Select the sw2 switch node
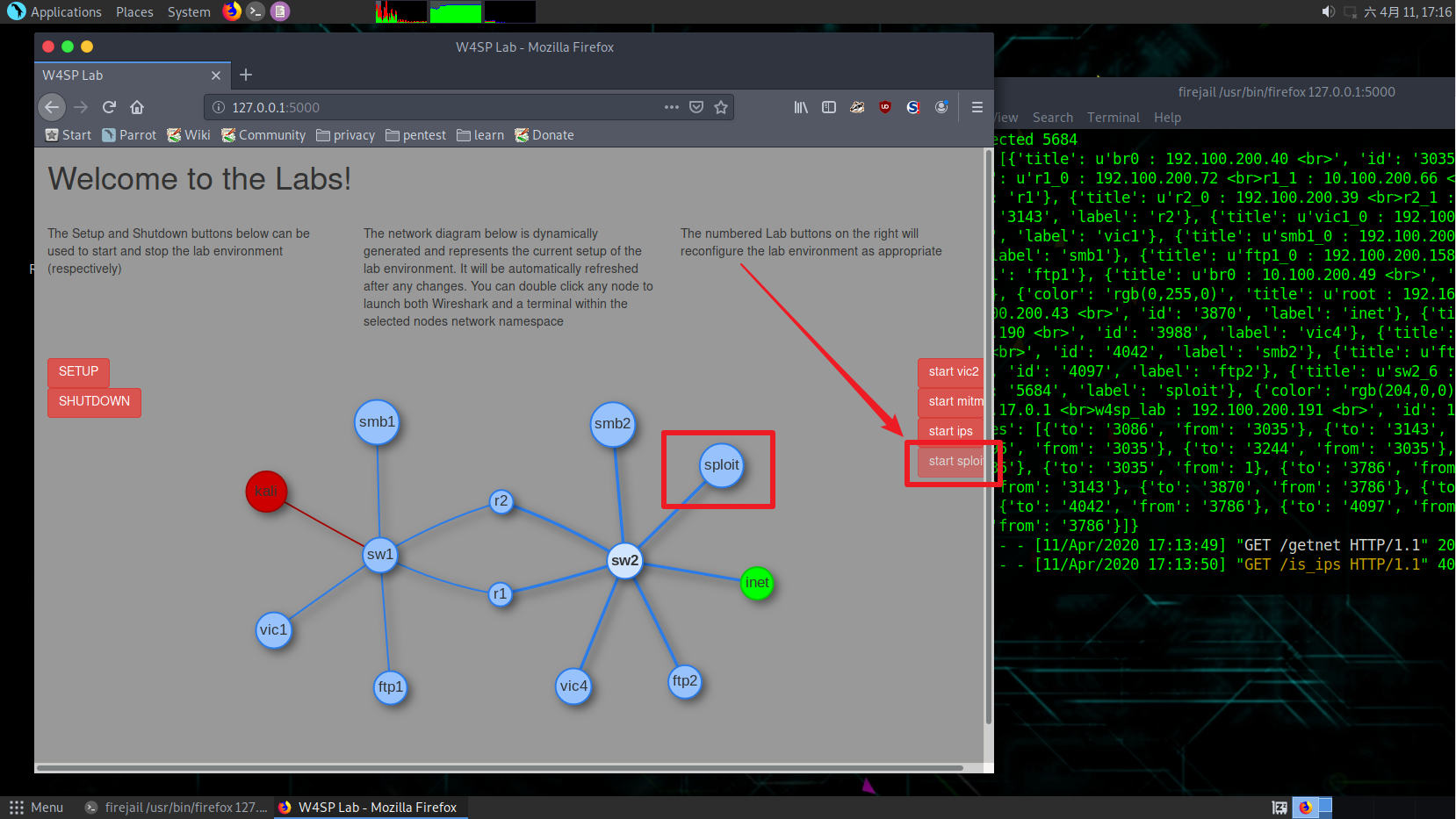Screen dimensions: 1456x819 (x=625, y=561)
